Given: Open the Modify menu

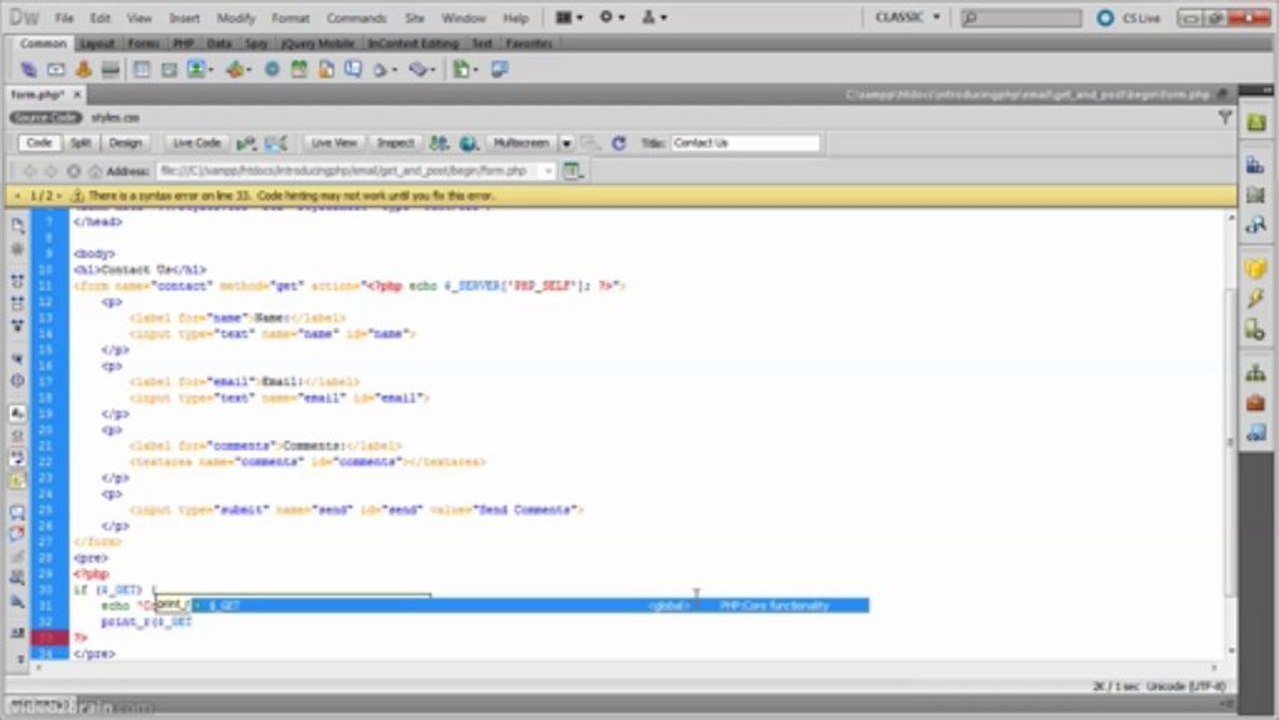Looking at the screenshot, I should [236, 18].
